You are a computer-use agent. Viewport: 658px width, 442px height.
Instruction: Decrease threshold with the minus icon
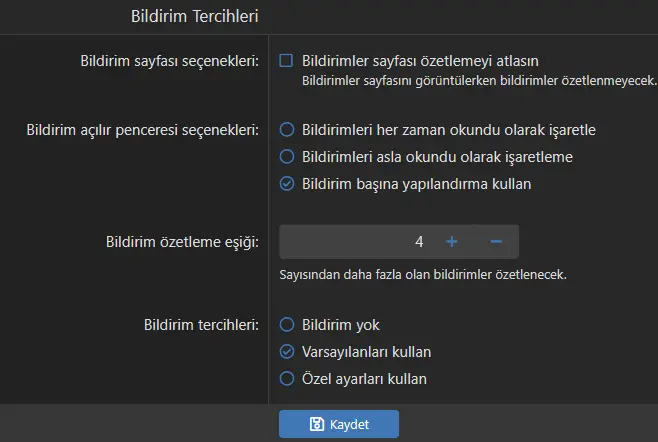[x=496, y=242]
